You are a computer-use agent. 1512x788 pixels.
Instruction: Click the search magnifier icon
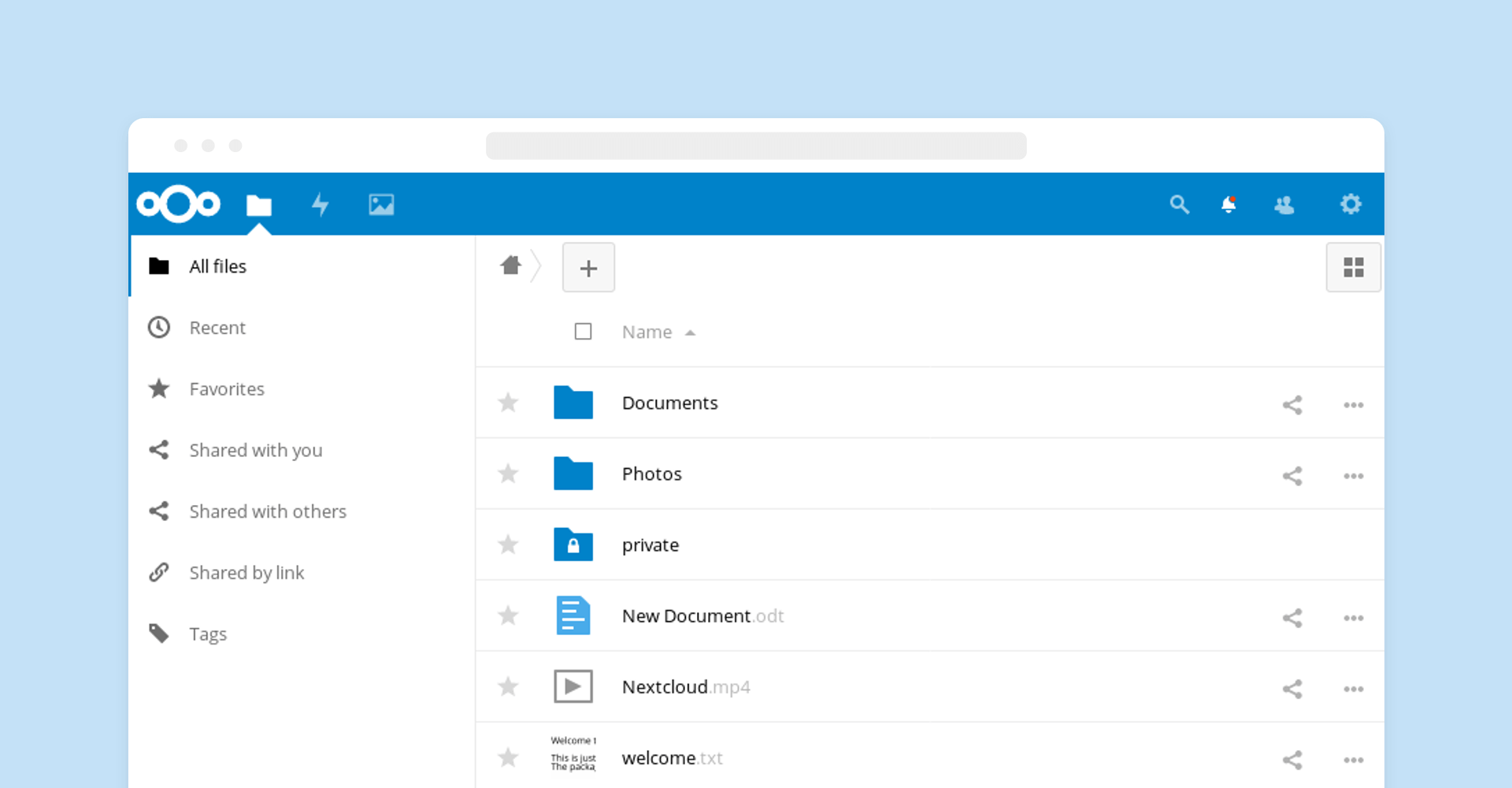pos(1179,205)
